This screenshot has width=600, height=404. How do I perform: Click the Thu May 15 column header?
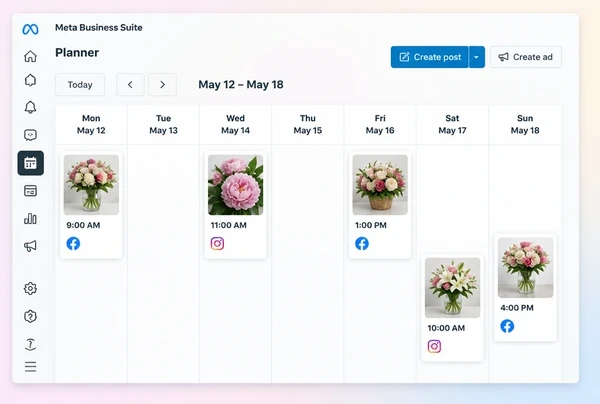(308, 124)
